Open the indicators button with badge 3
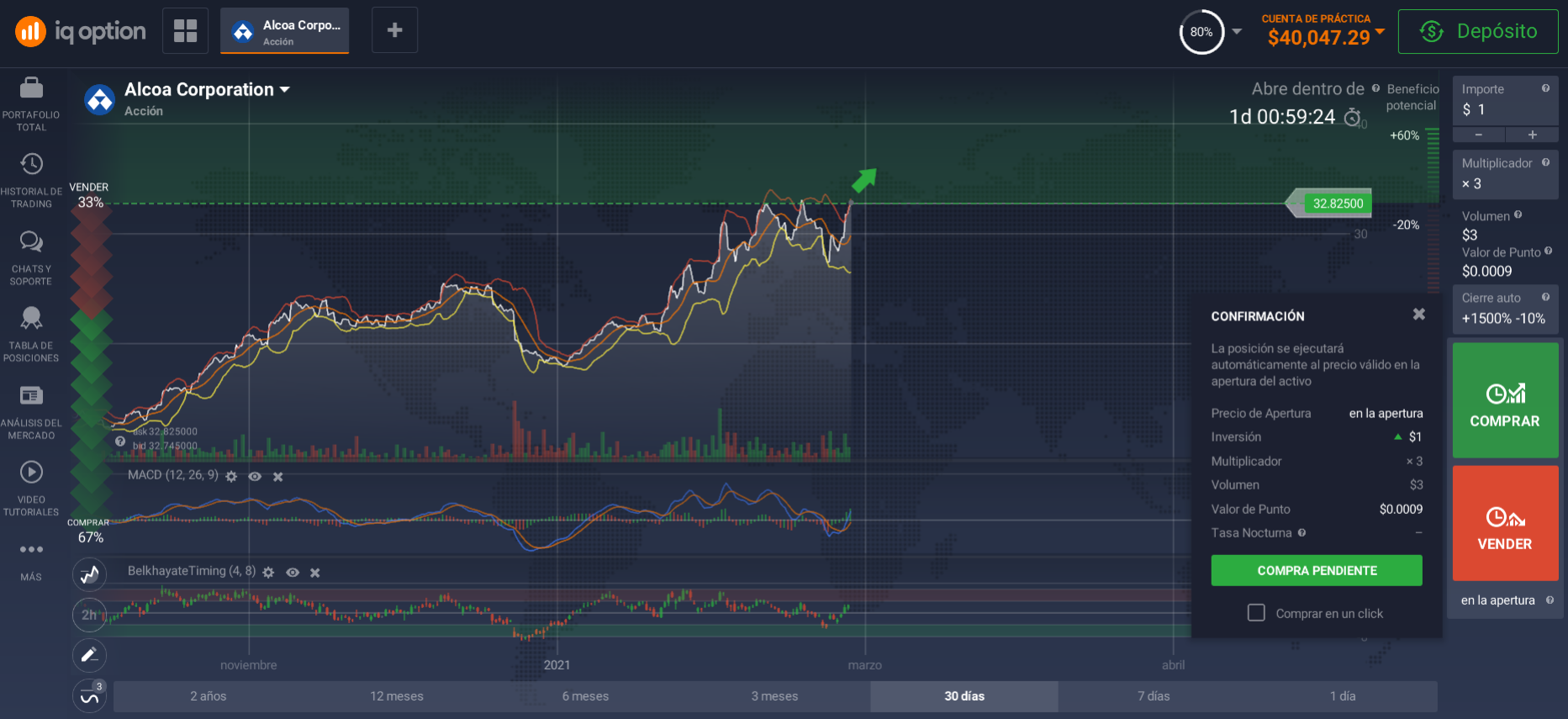The height and width of the screenshot is (719, 1568). pyautogui.click(x=89, y=695)
